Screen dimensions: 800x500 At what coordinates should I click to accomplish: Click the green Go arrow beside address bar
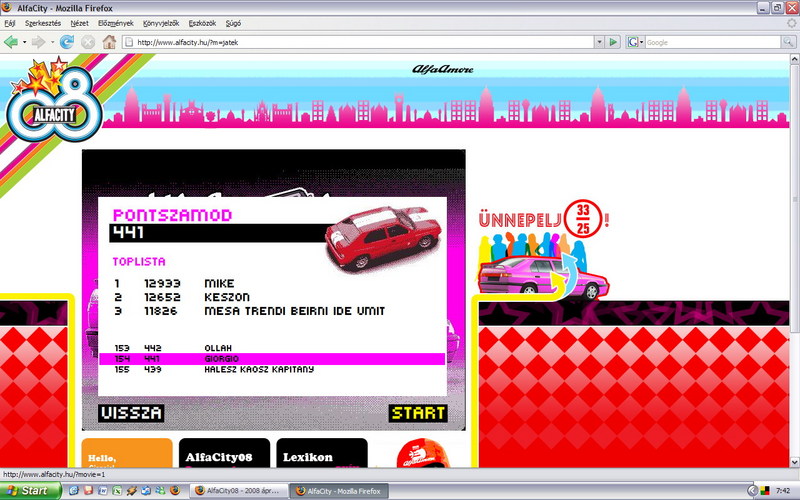613,42
